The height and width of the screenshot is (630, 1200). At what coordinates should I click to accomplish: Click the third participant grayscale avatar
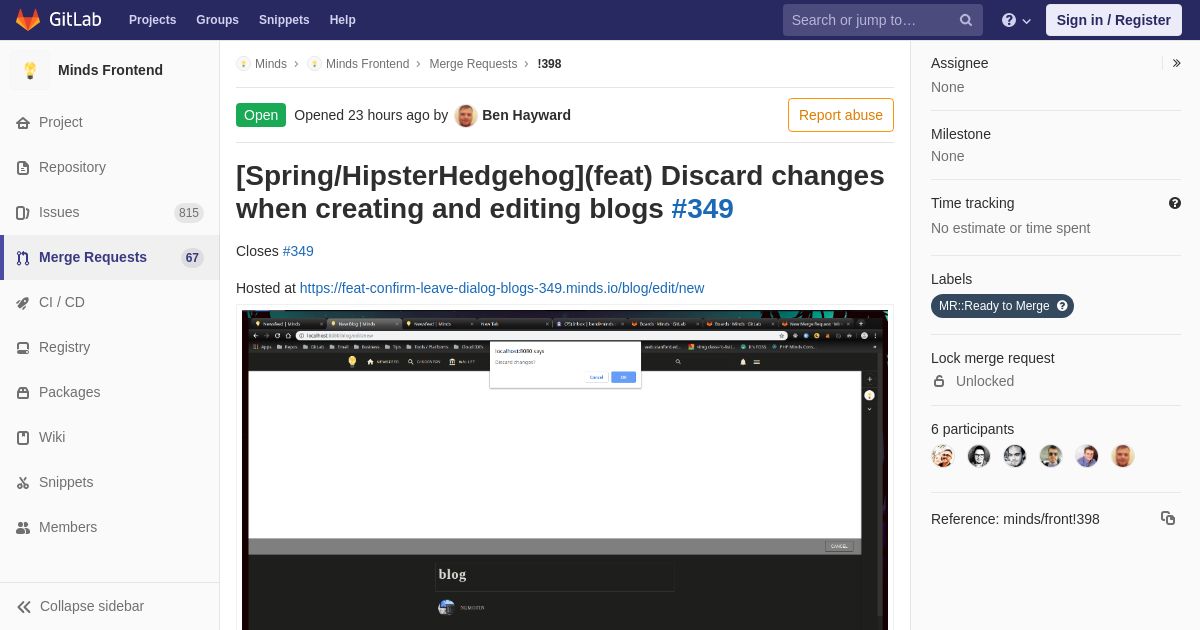click(1015, 456)
